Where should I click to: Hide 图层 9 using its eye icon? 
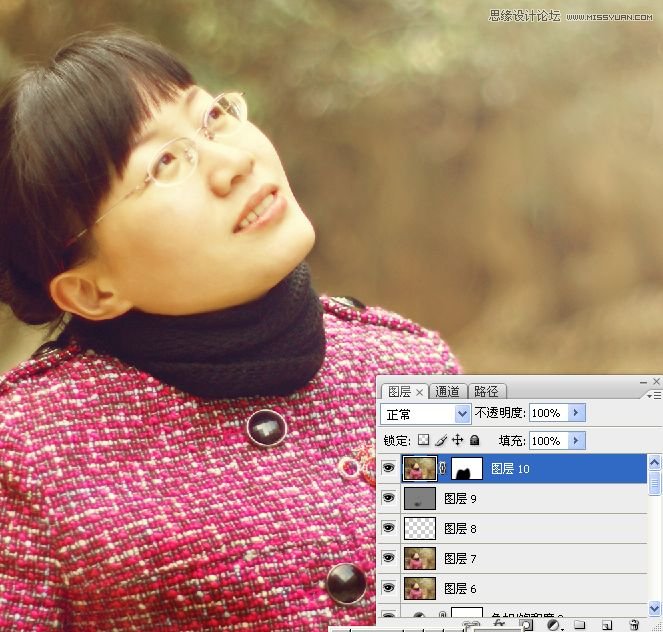(389, 498)
